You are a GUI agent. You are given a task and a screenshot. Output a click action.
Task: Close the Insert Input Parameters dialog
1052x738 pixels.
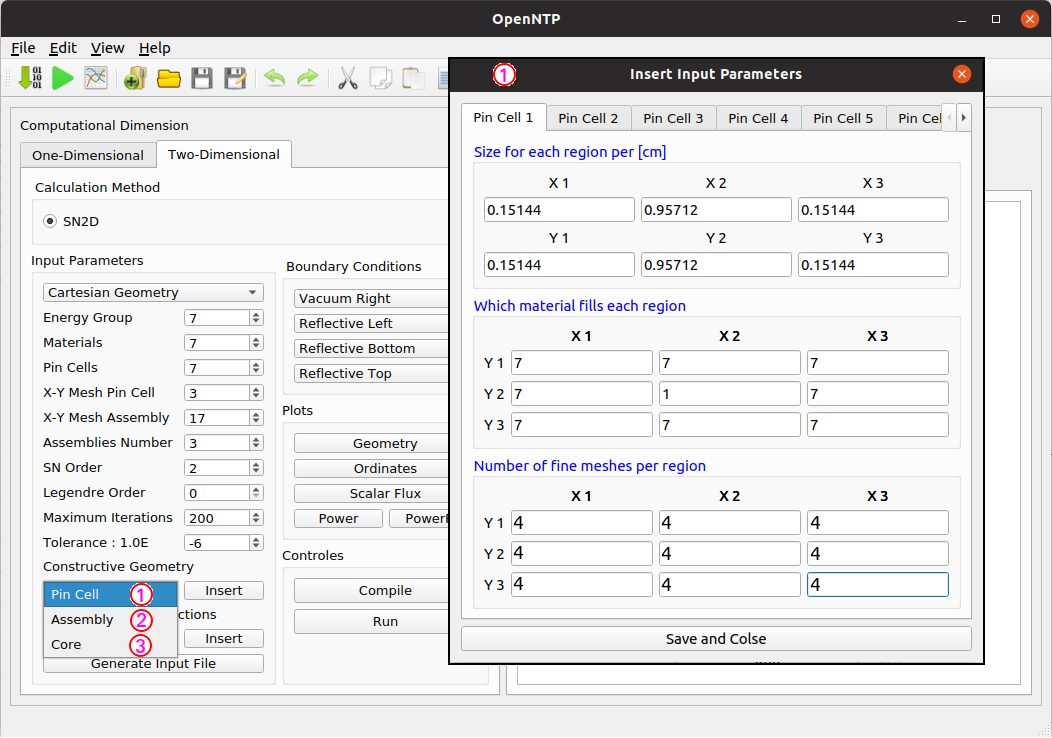961,74
